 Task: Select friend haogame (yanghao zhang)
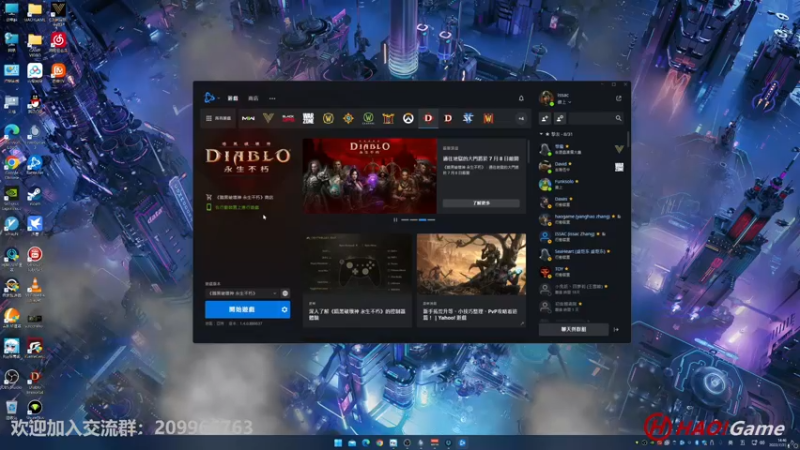(x=581, y=219)
